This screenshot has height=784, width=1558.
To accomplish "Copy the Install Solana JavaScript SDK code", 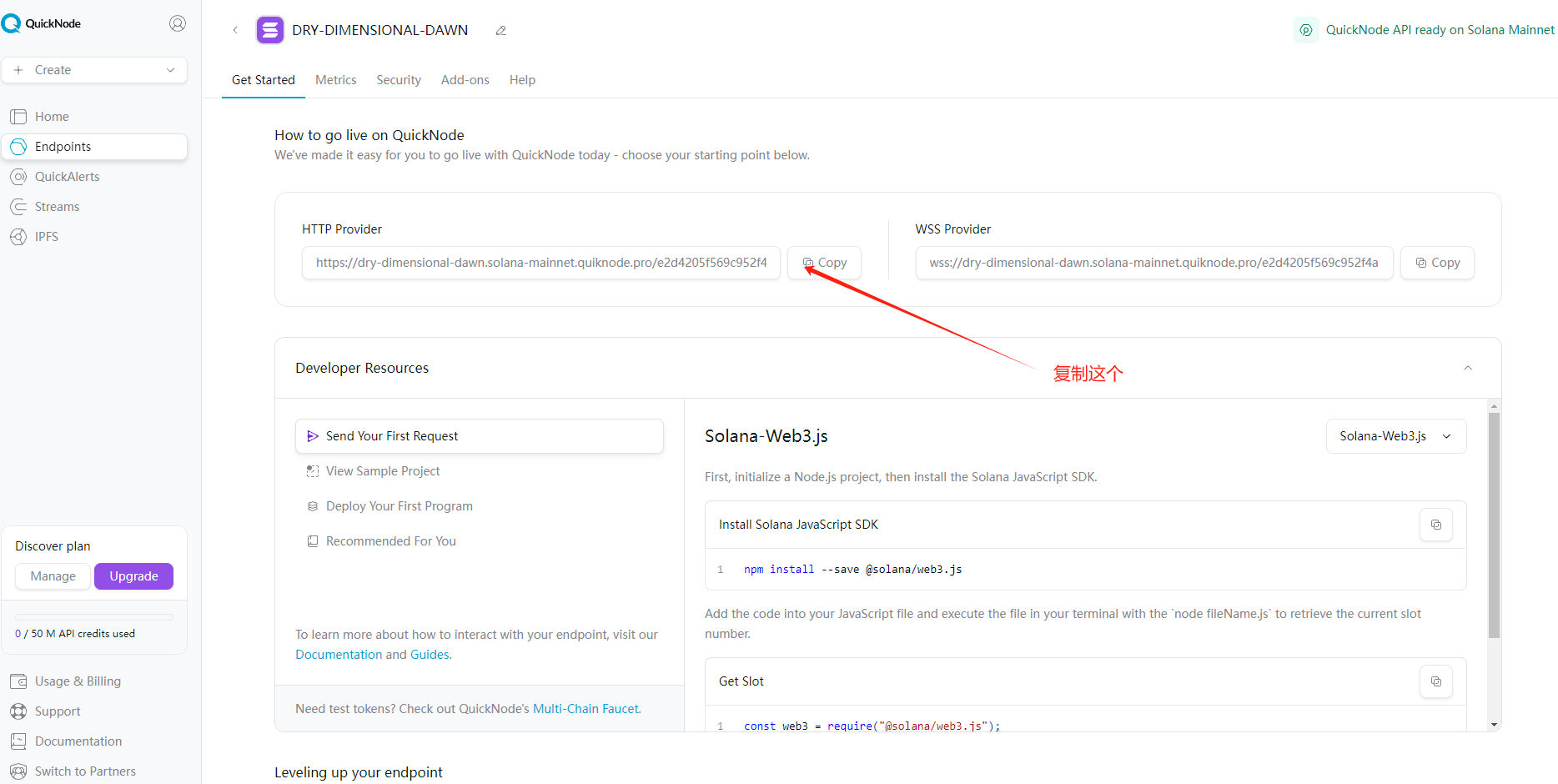I will (x=1436, y=525).
